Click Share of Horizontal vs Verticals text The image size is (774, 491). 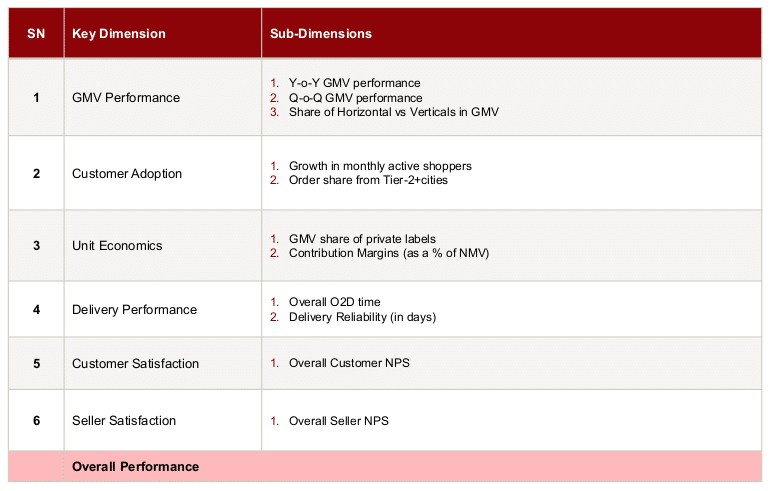(393, 112)
